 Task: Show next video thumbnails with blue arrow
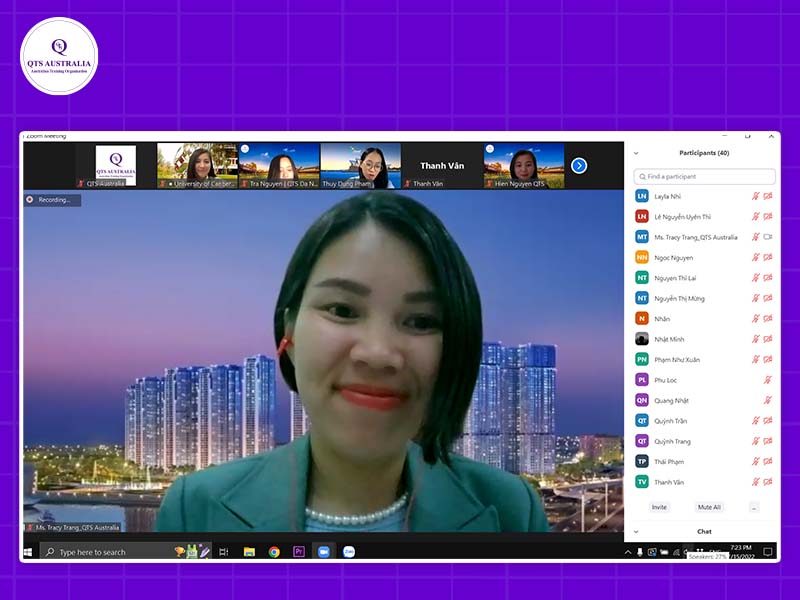[x=579, y=166]
